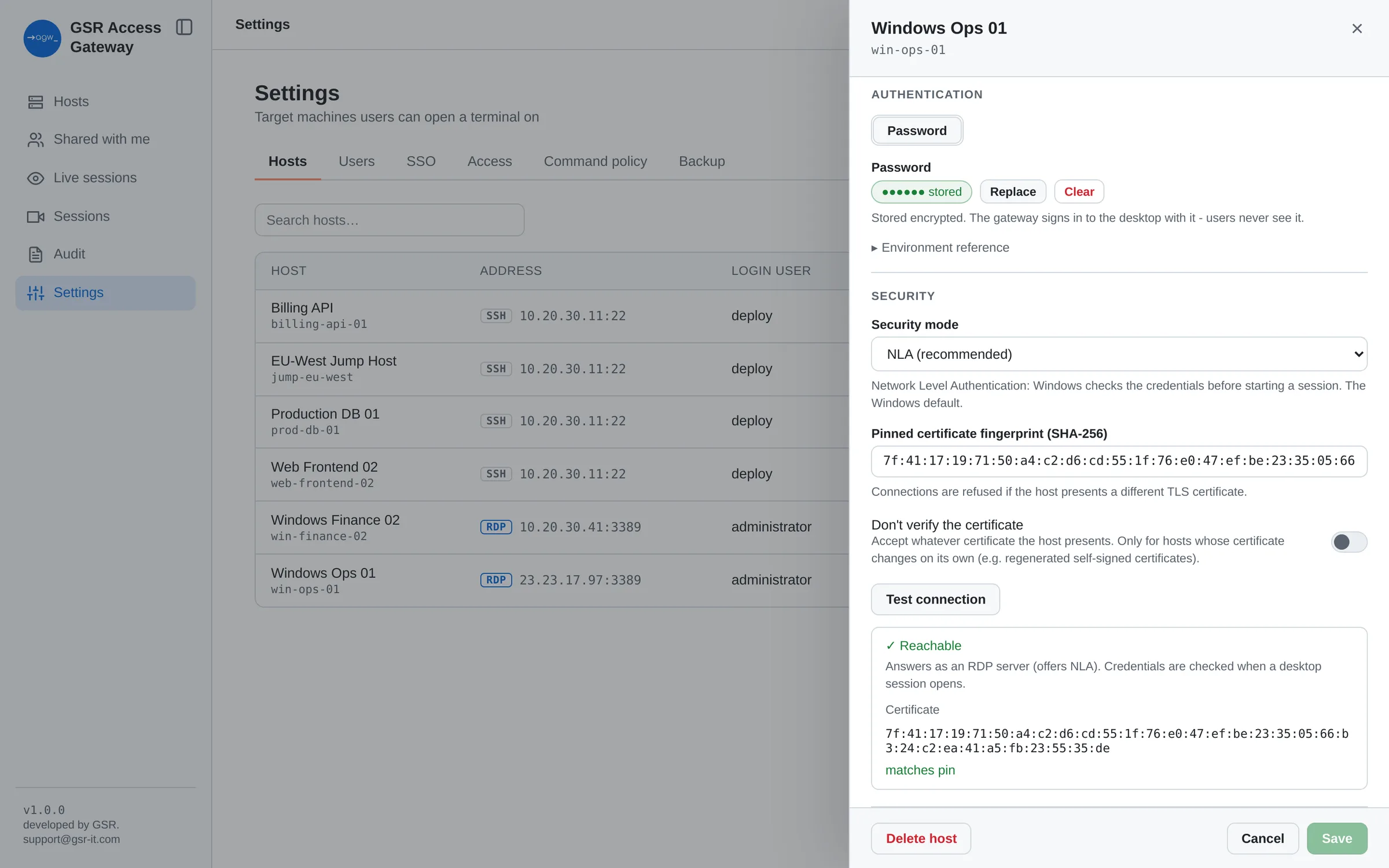Toggle Don't verify the certificate switch
This screenshot has width=1389, height=868.
pos(1349,542)
